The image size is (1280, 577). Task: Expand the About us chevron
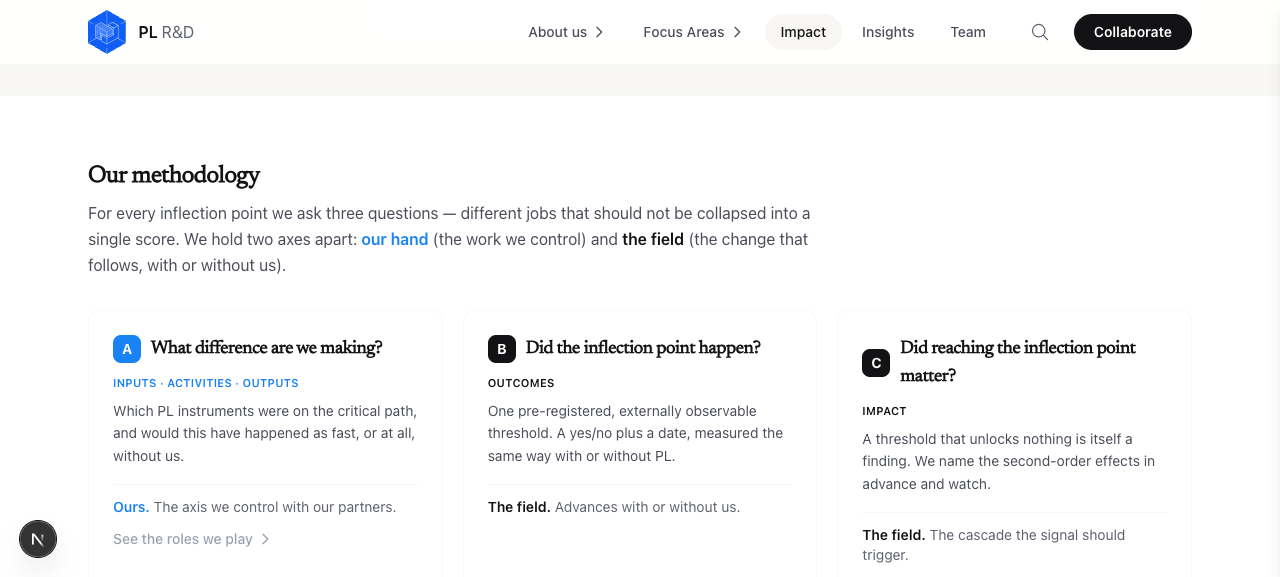(x=599, y=32)
